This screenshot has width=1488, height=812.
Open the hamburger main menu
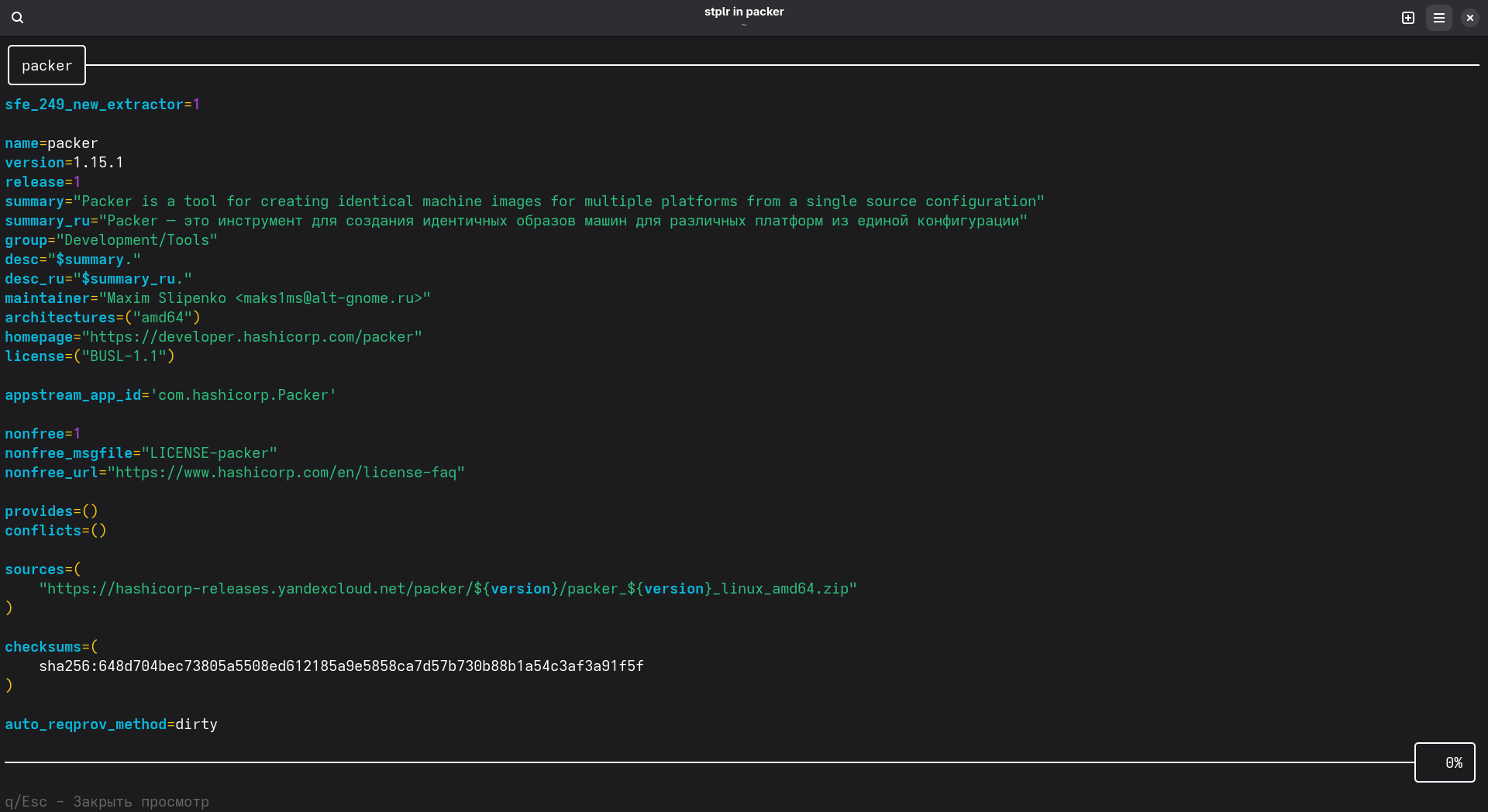(1439, 17)
